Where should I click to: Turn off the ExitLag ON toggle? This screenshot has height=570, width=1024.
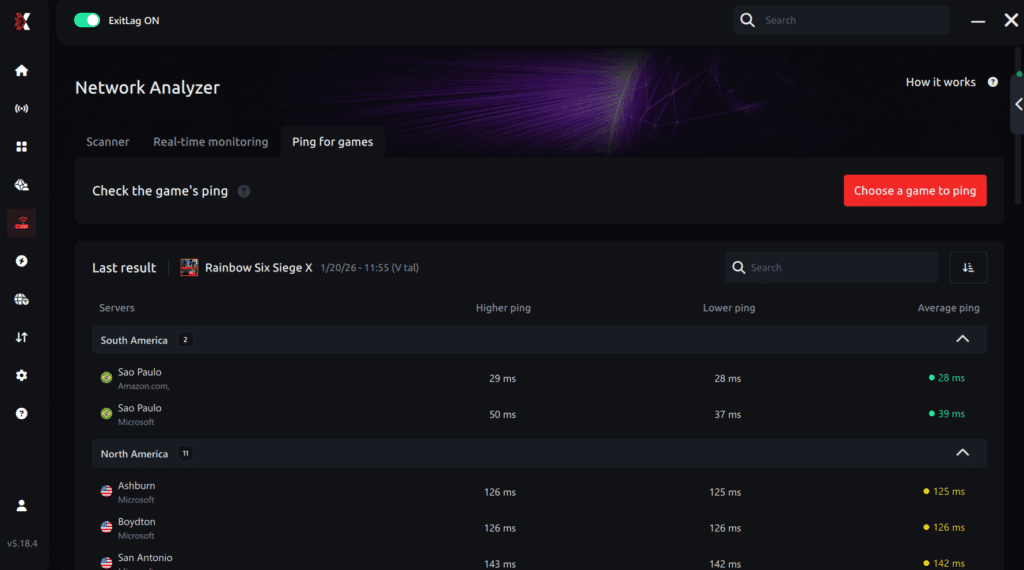pyautogui.click(x=87, y=20)
